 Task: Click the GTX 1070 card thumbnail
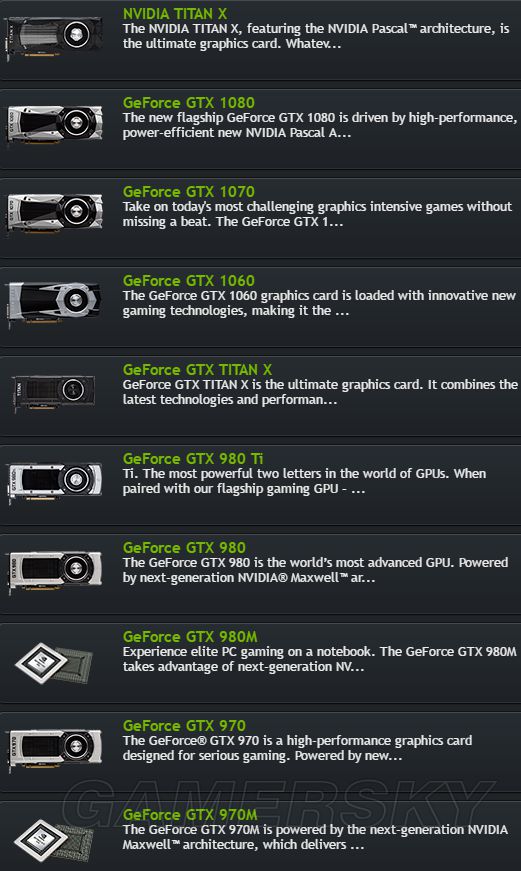click(x=54, y=213)
